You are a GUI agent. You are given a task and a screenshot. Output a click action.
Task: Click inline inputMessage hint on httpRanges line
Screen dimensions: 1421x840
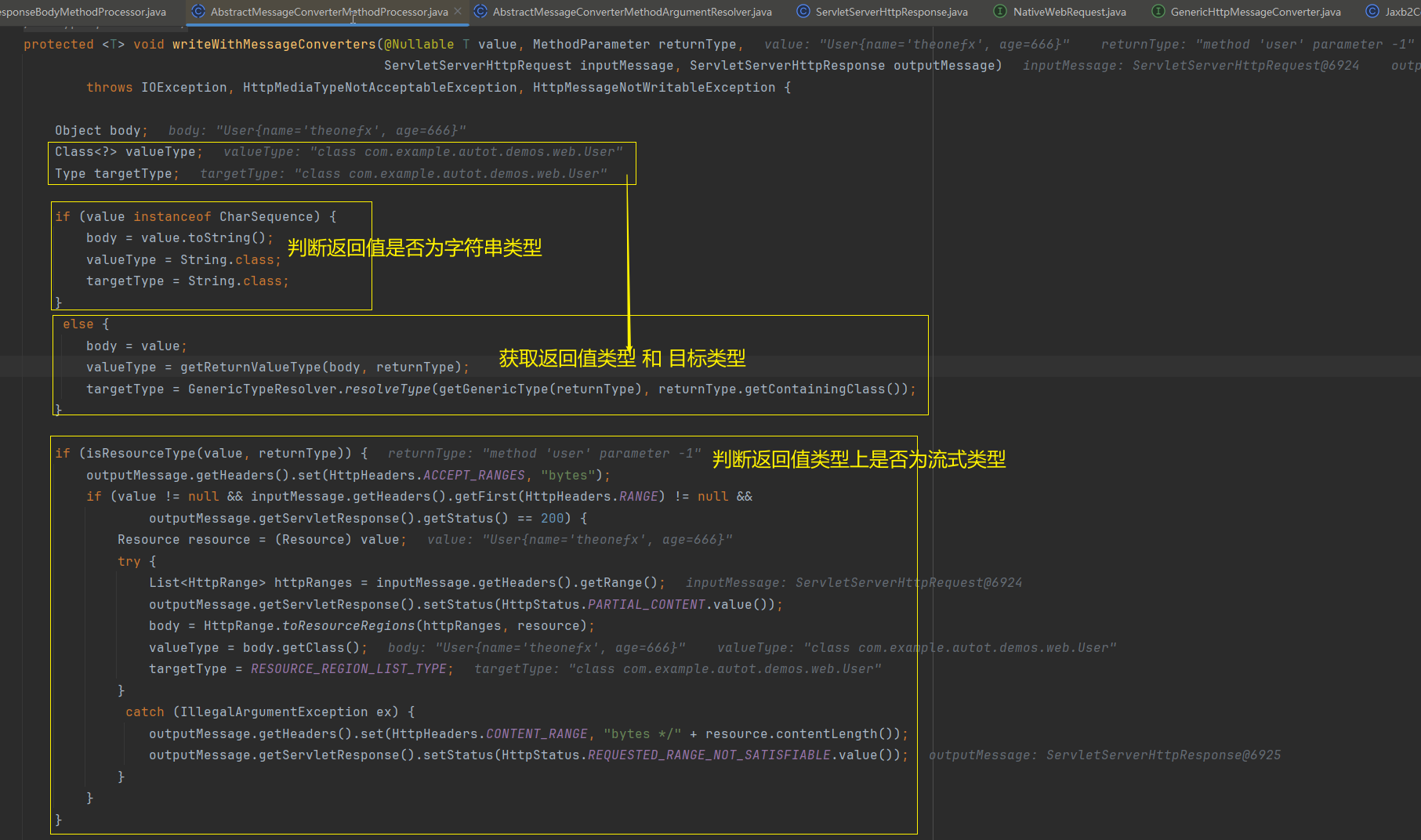pos(854,583)
